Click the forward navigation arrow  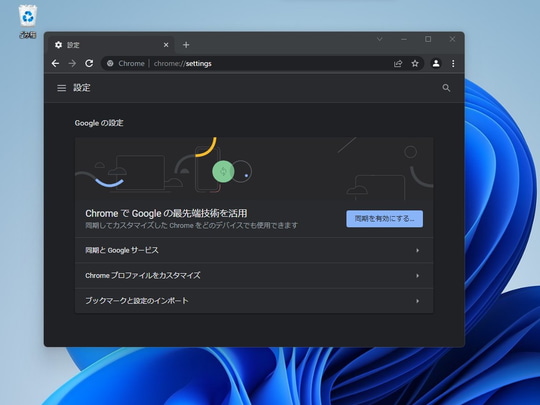(72, 63)
